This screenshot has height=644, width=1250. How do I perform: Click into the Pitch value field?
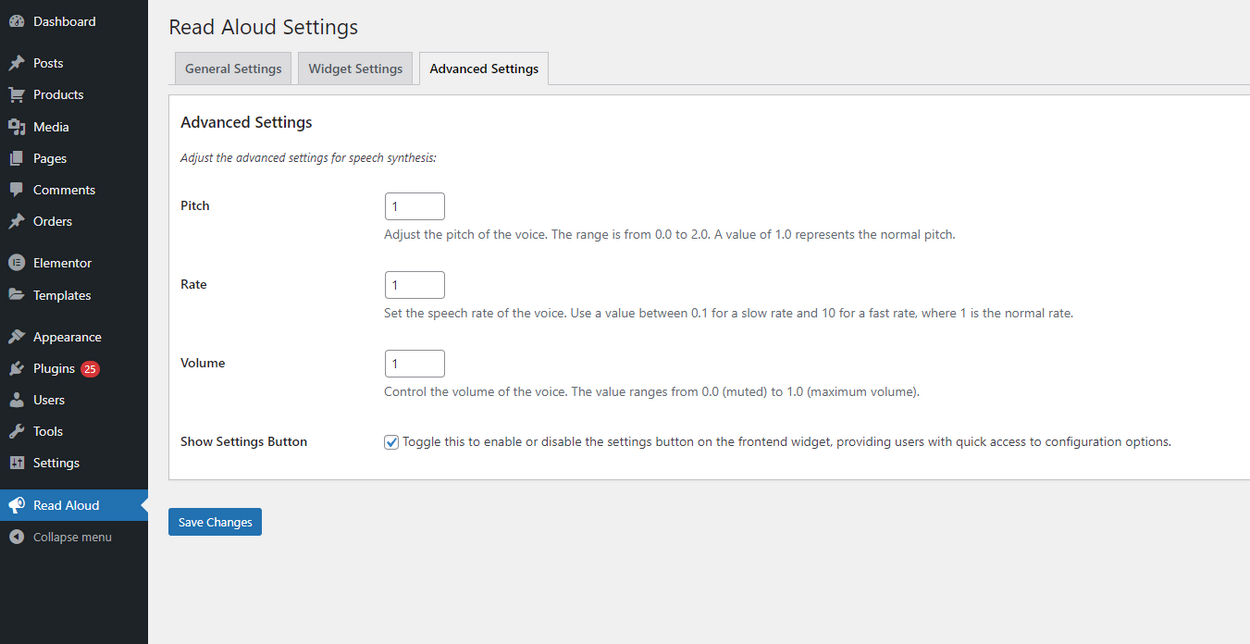(414, 207)
